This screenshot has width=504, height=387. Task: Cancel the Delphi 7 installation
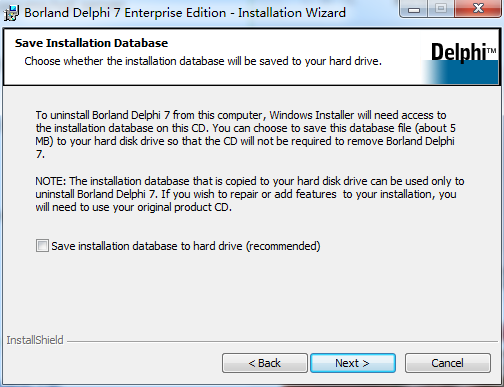point(448,363)
